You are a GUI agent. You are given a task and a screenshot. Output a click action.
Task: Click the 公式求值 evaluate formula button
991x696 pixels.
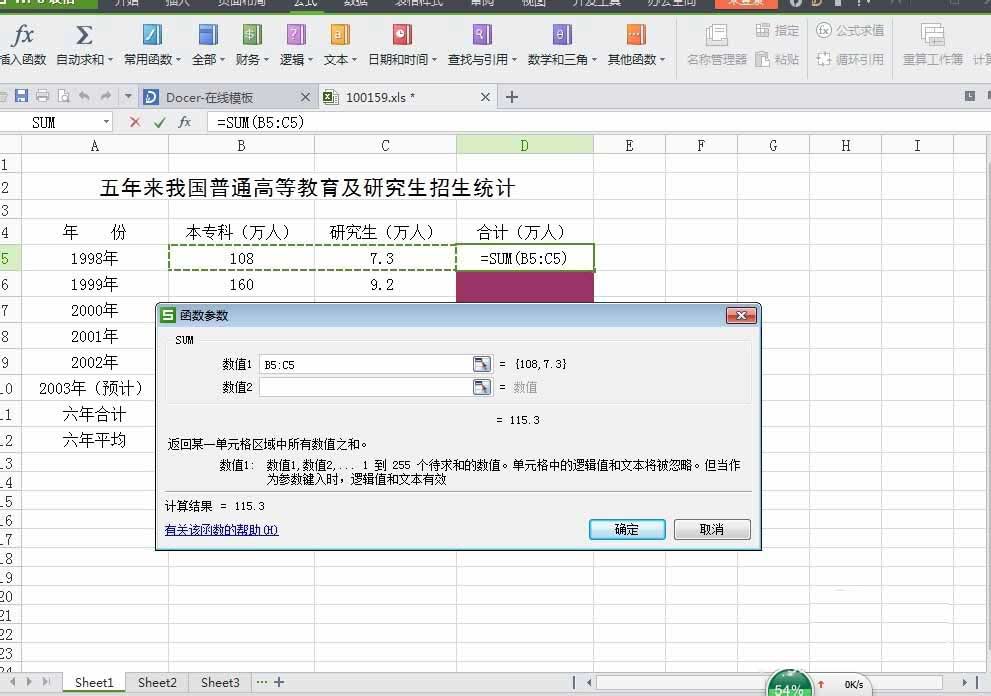coord(850,30)
